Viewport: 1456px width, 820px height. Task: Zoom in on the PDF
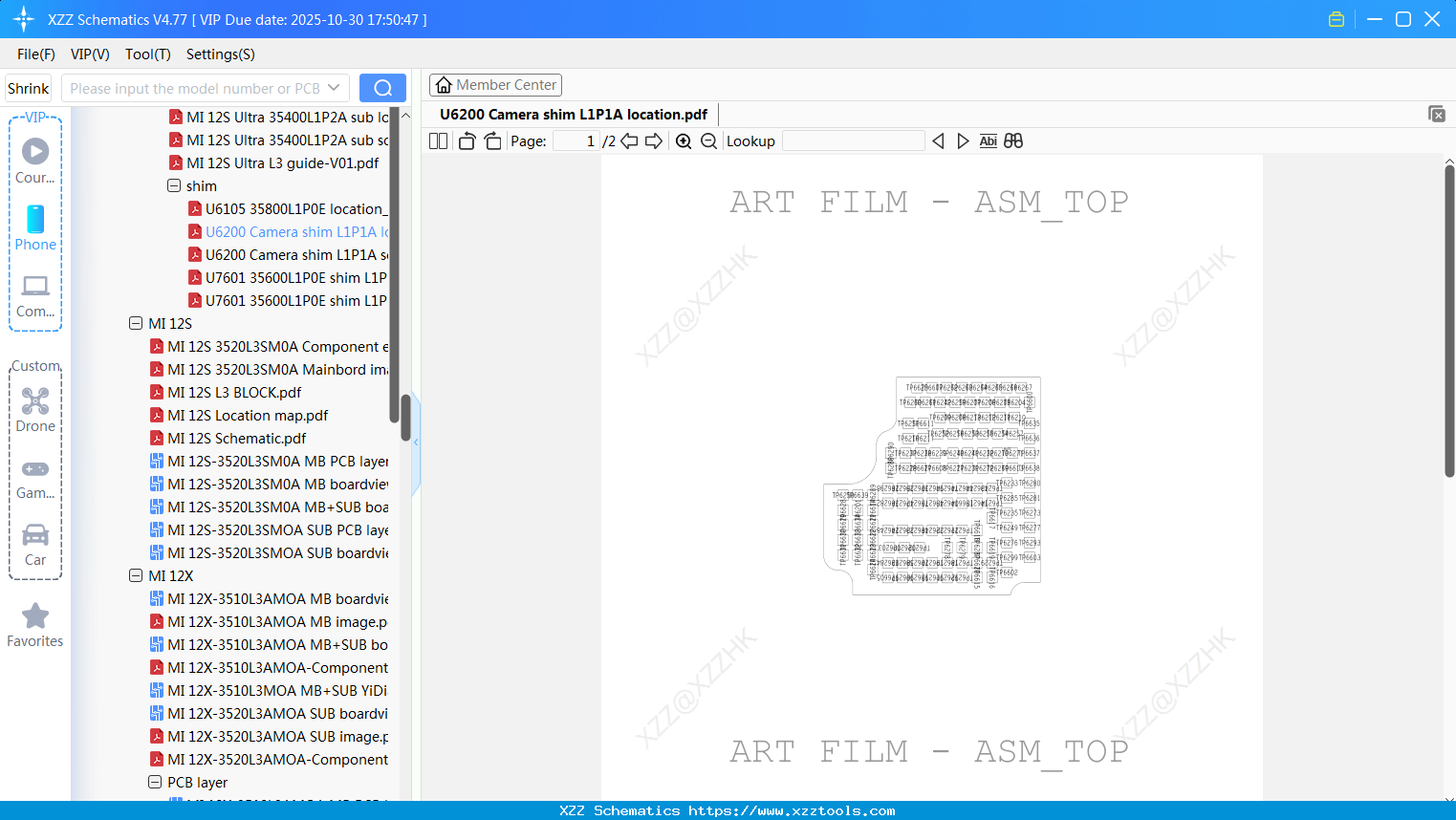pos(684,141)
